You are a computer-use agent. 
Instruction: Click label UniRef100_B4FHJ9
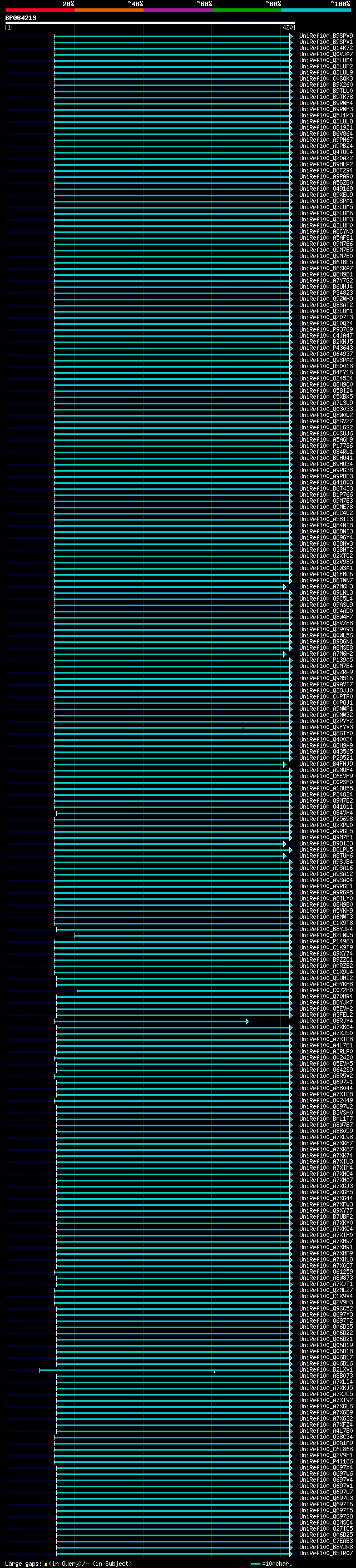point(325,764)
